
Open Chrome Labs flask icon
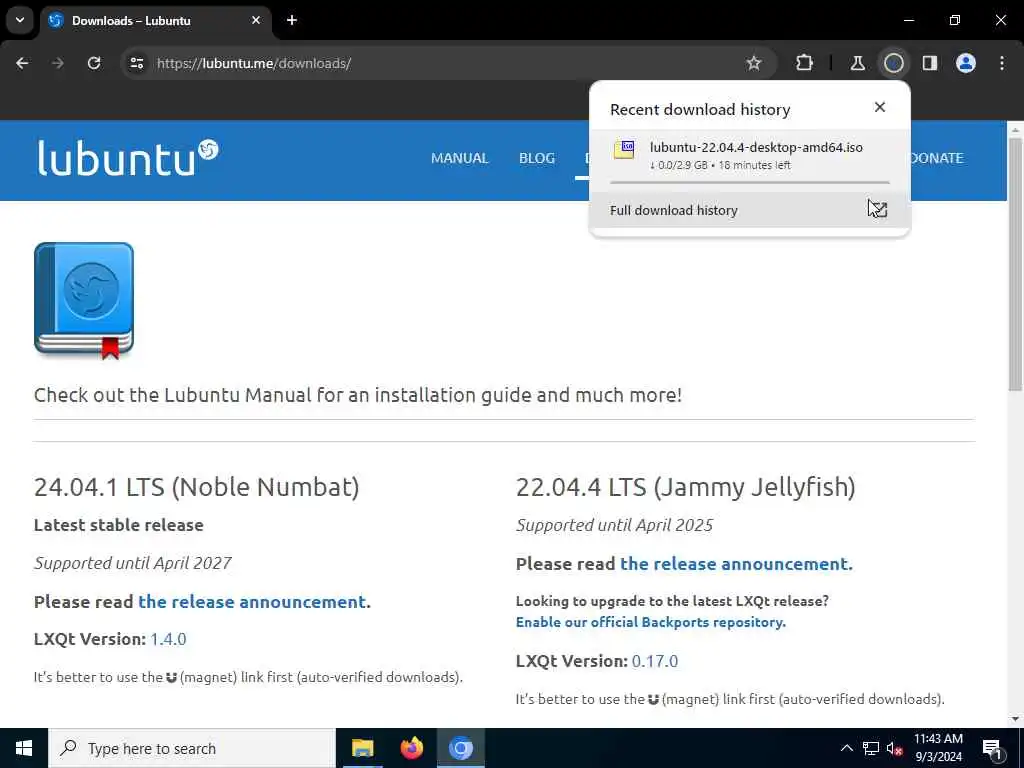(x=857, y=63)
